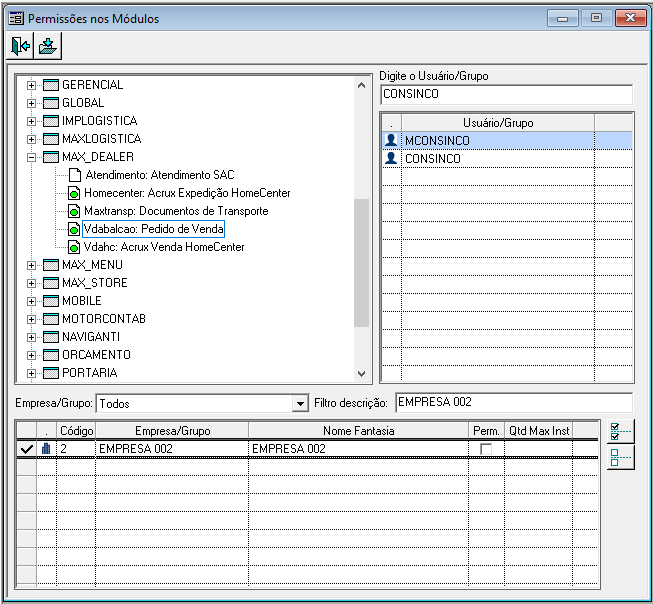653x604 pixels.
Task: Click the building icon in EMPRESA 002 row
Action: [46, 448]
